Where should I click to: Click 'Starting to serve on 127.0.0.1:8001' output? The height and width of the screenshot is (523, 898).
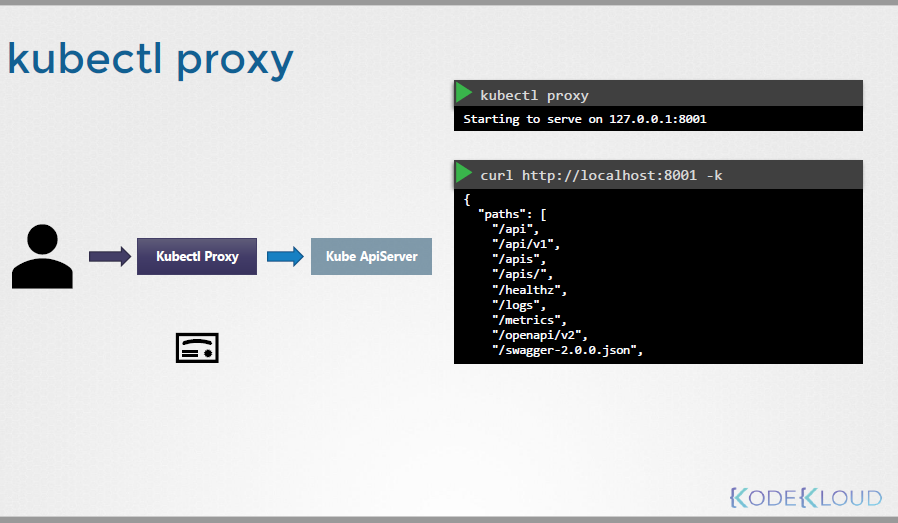(585, 119)
